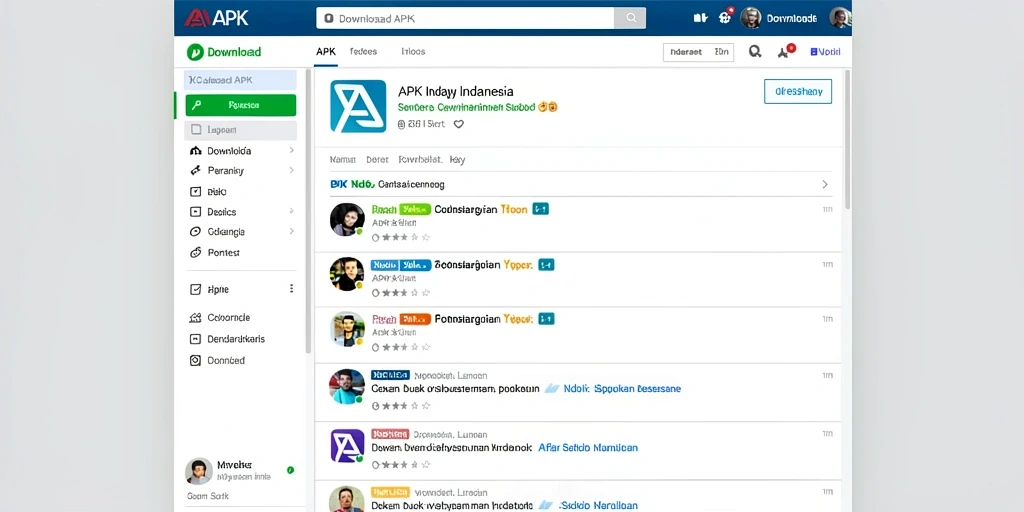Click the large blue app icon thumbnail
This screenshot has height=512, width=1024.
[x=358, y=106]
